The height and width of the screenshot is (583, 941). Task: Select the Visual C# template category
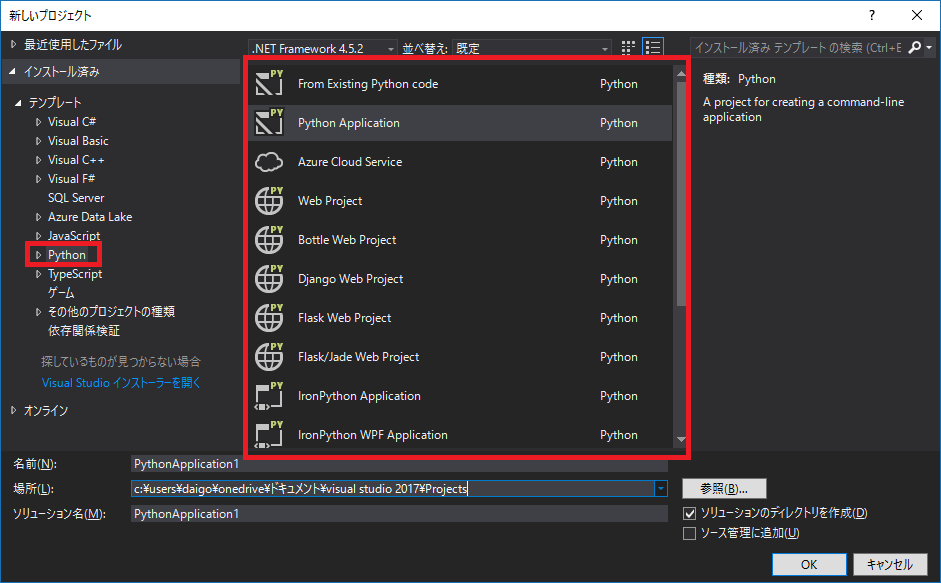(x=72, y=122)
